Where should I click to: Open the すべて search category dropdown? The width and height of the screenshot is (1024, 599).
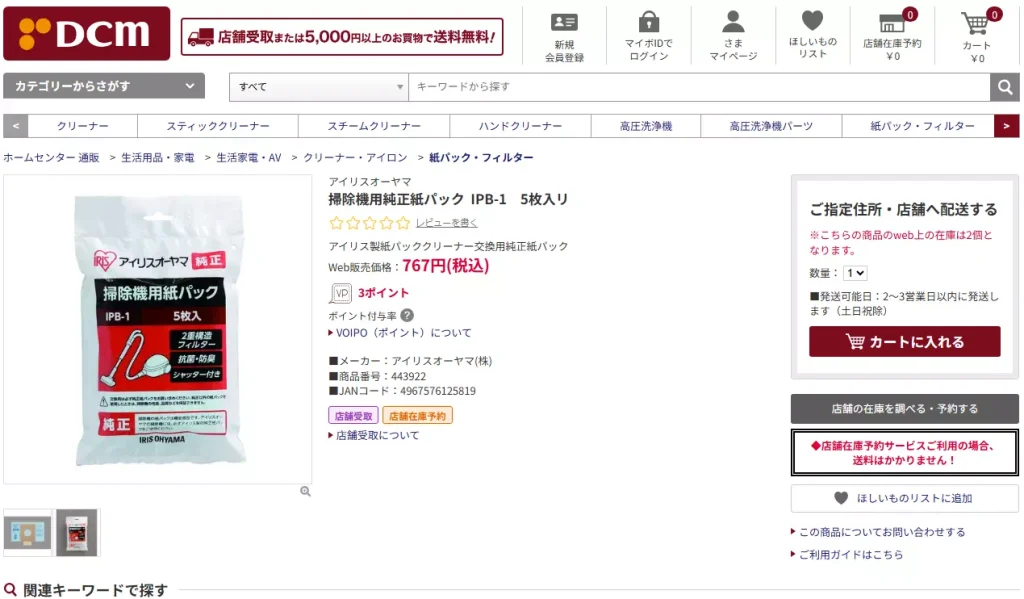(x=318, y=87)
